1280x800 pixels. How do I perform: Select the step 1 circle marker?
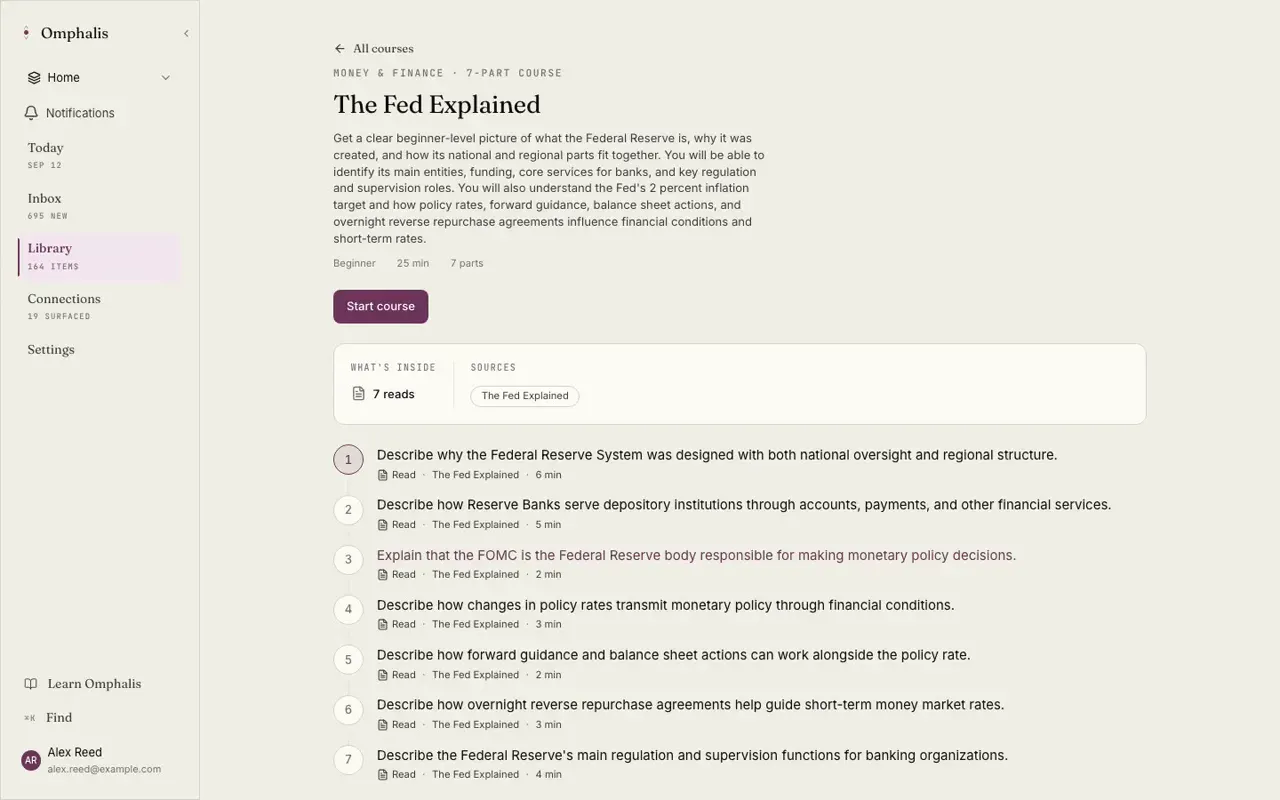348,460
